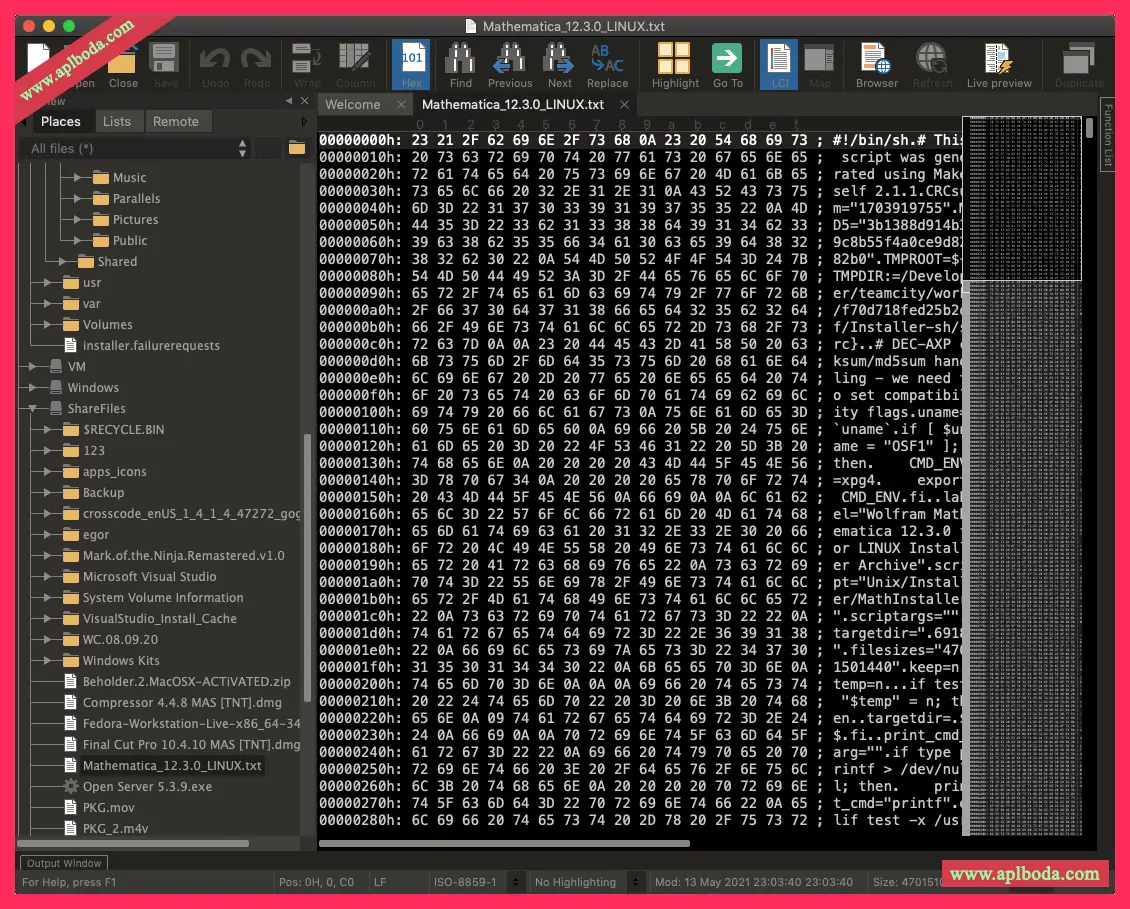Expand the Parallels folder
The width and height of the screenshot is (1130, 909).
[76, 198]
